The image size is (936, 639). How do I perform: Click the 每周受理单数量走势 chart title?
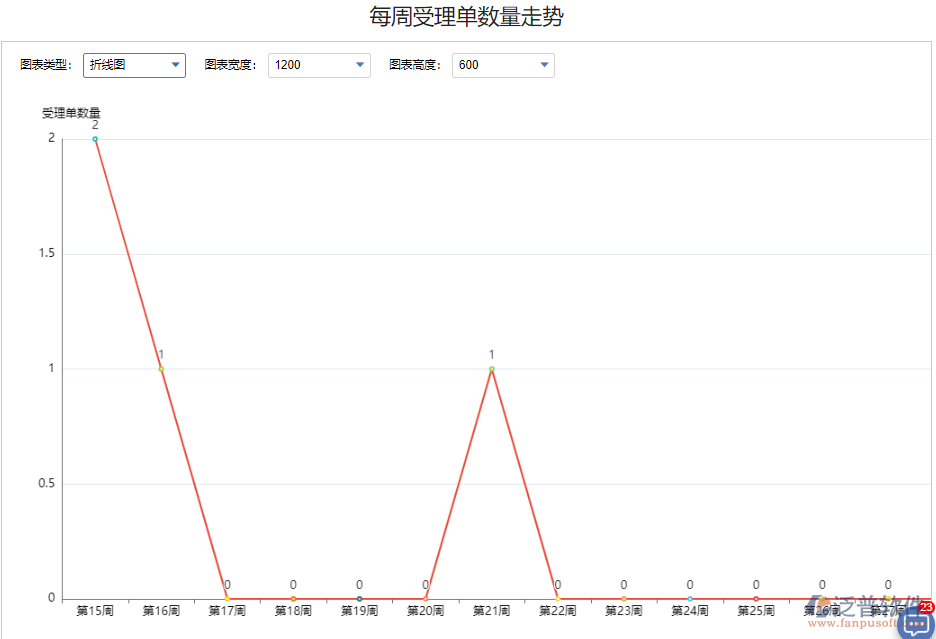(x=467, y=17)
